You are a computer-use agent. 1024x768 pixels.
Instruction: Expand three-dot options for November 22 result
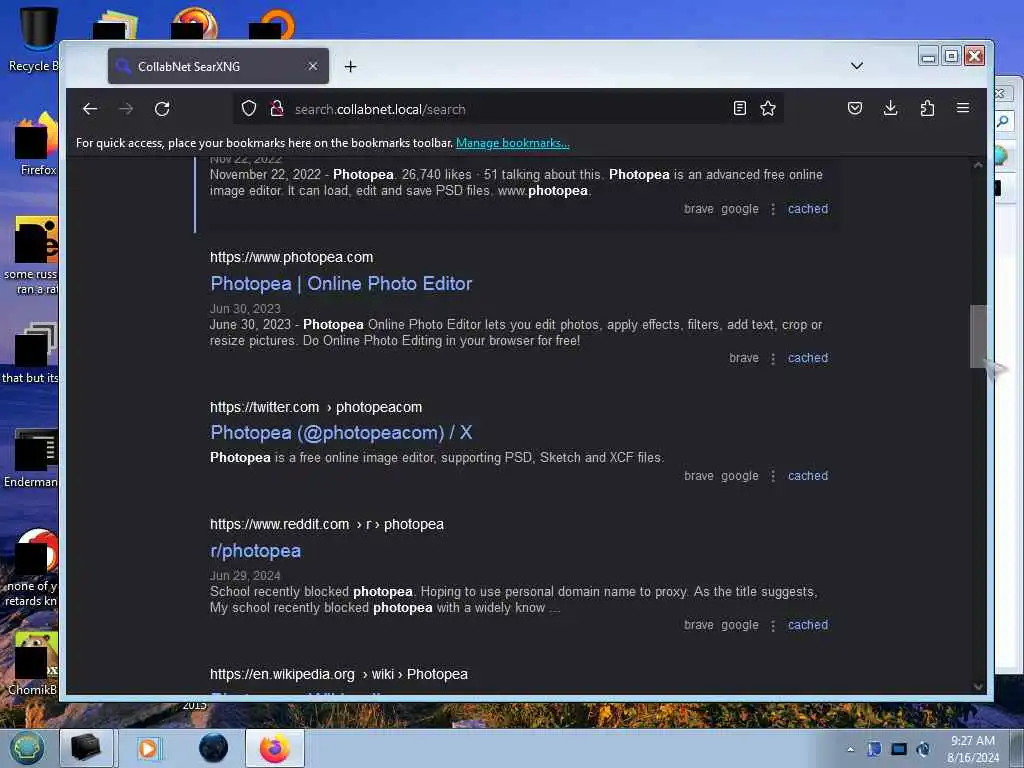(x=773, y=210)
